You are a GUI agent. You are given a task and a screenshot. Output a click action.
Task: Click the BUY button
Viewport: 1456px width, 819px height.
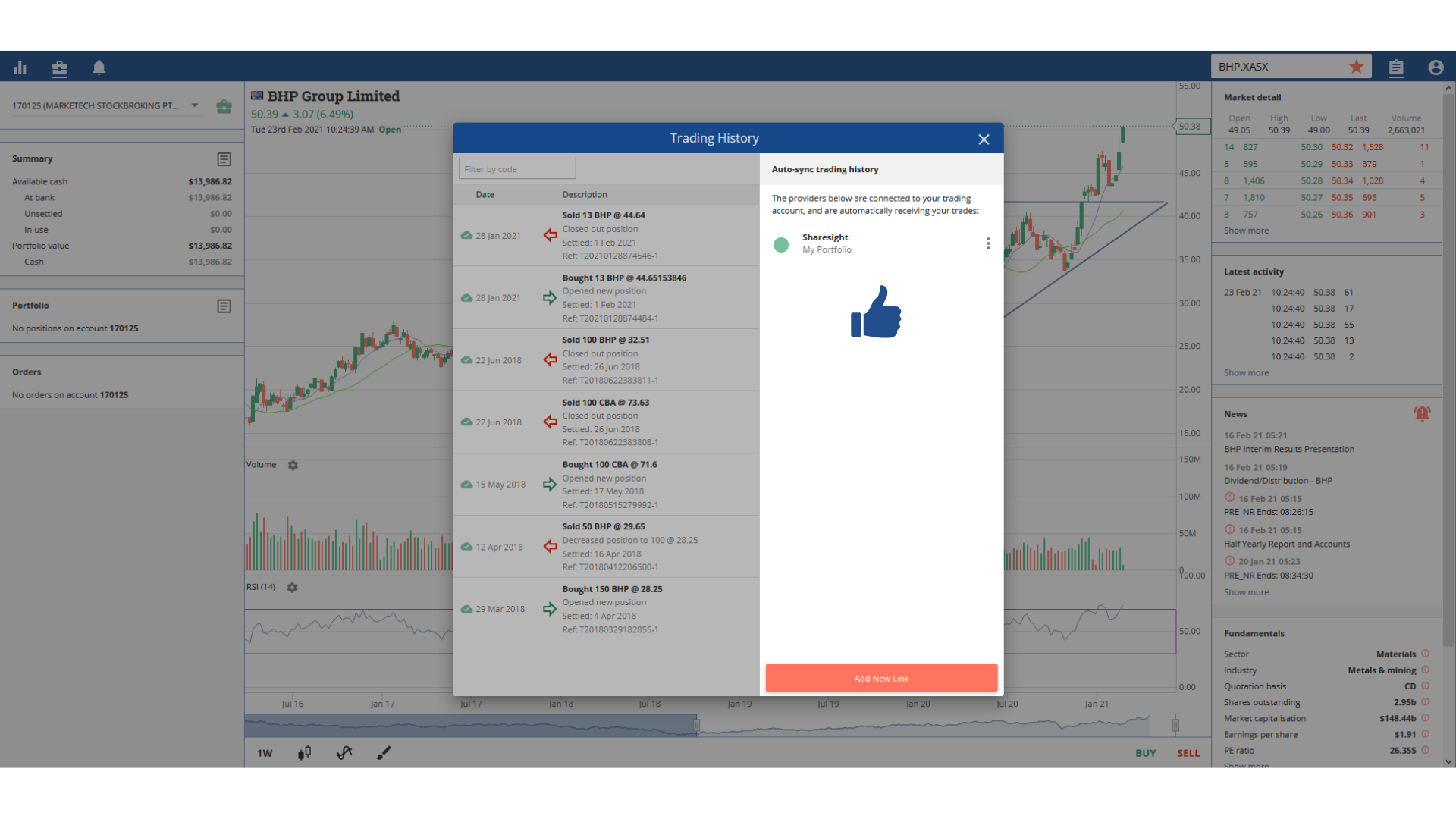[x=1145, y=753]
